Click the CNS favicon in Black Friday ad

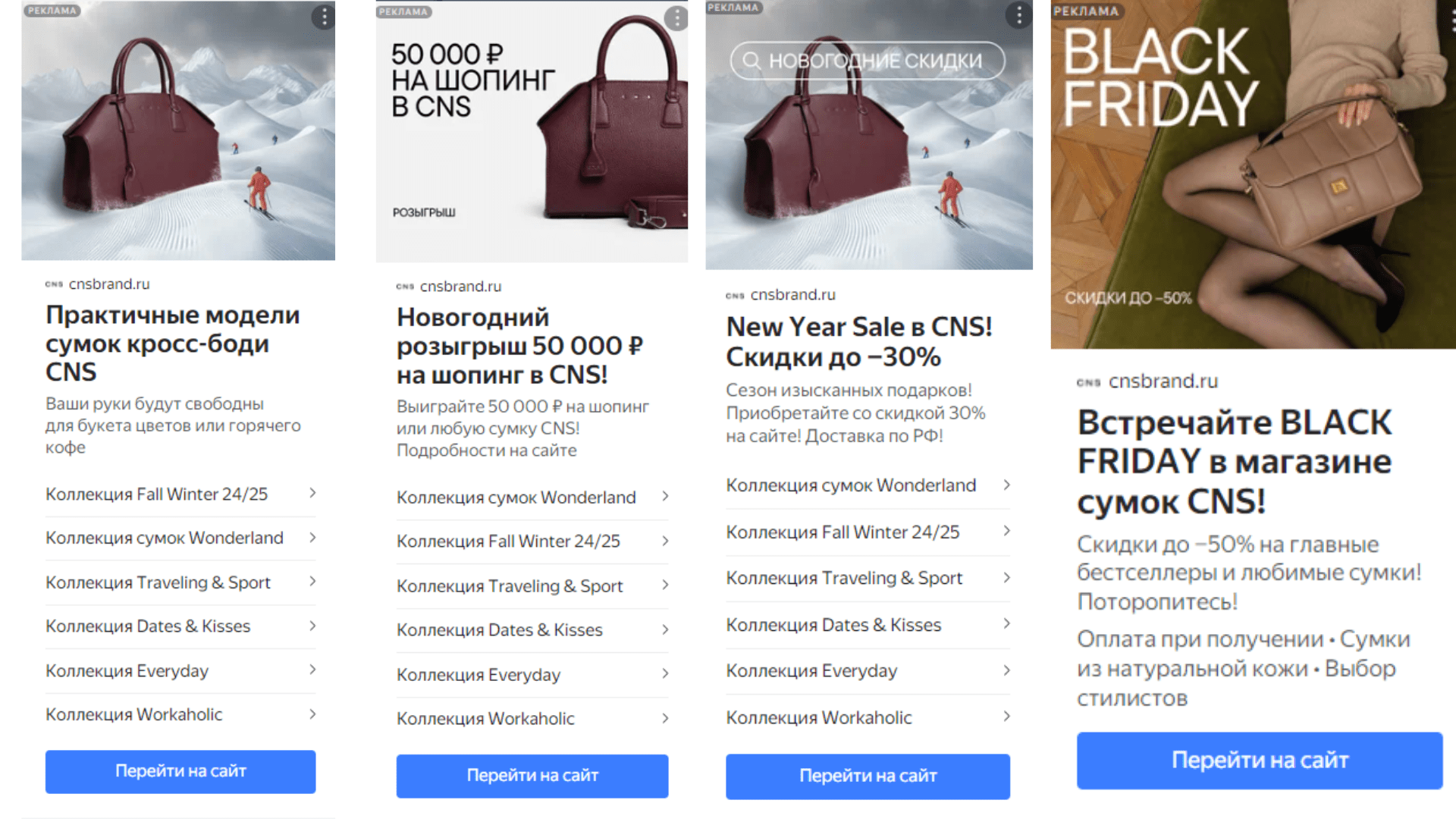1088,382
